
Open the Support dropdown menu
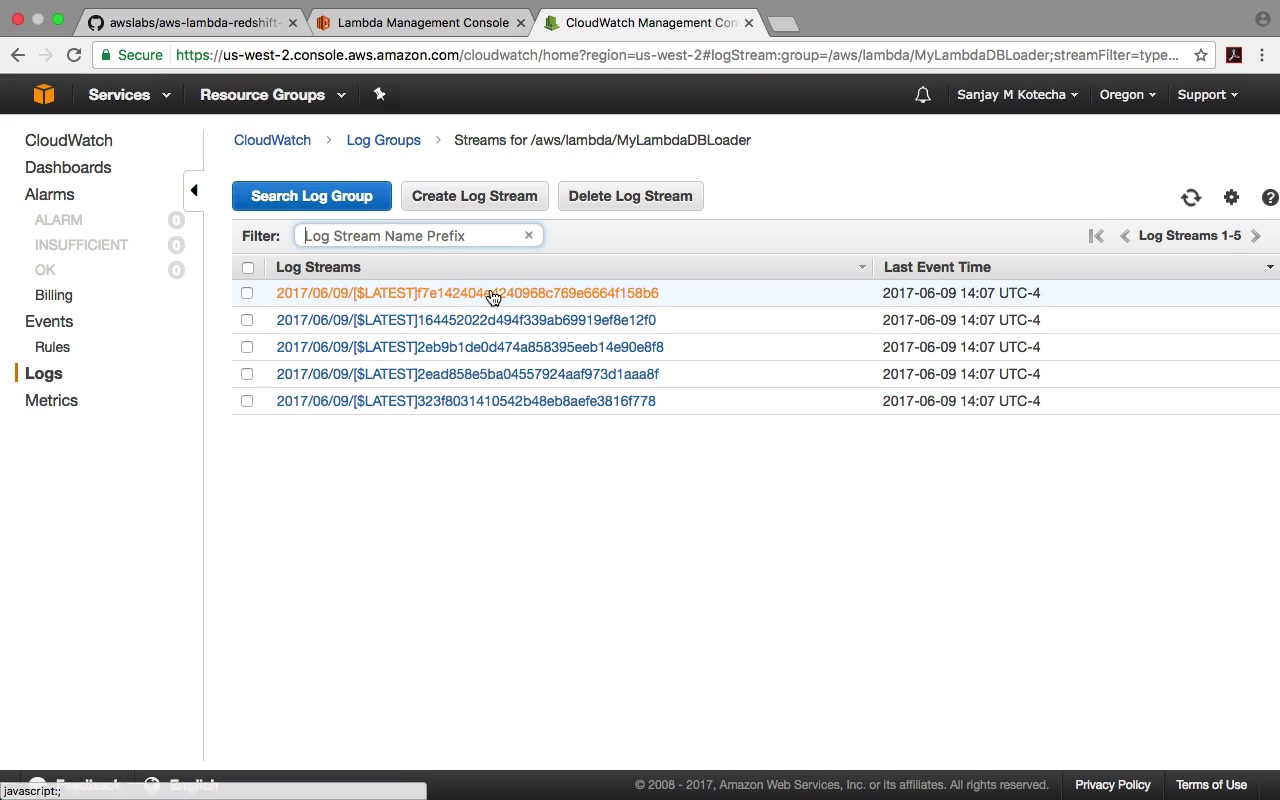1207,94
